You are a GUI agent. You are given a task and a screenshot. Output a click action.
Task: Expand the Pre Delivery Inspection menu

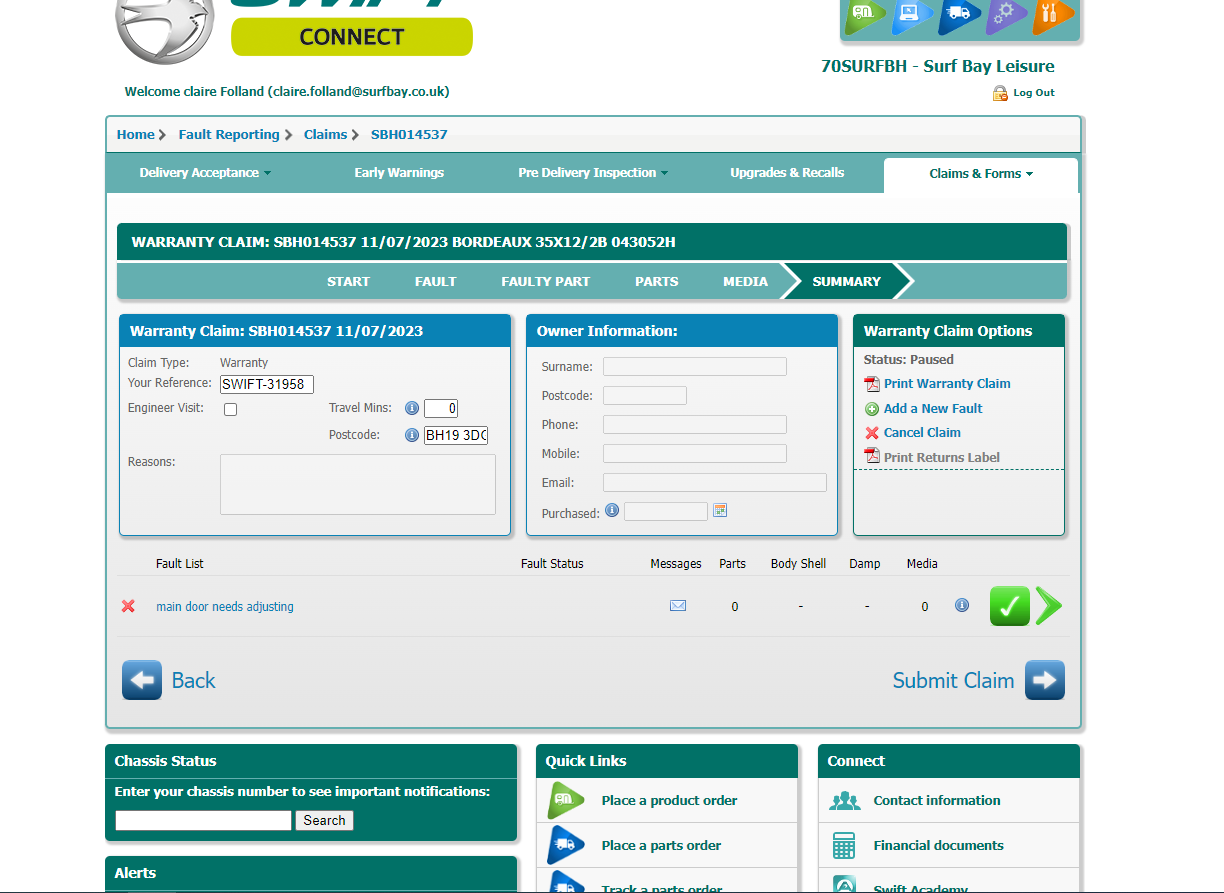coord(593,173)
